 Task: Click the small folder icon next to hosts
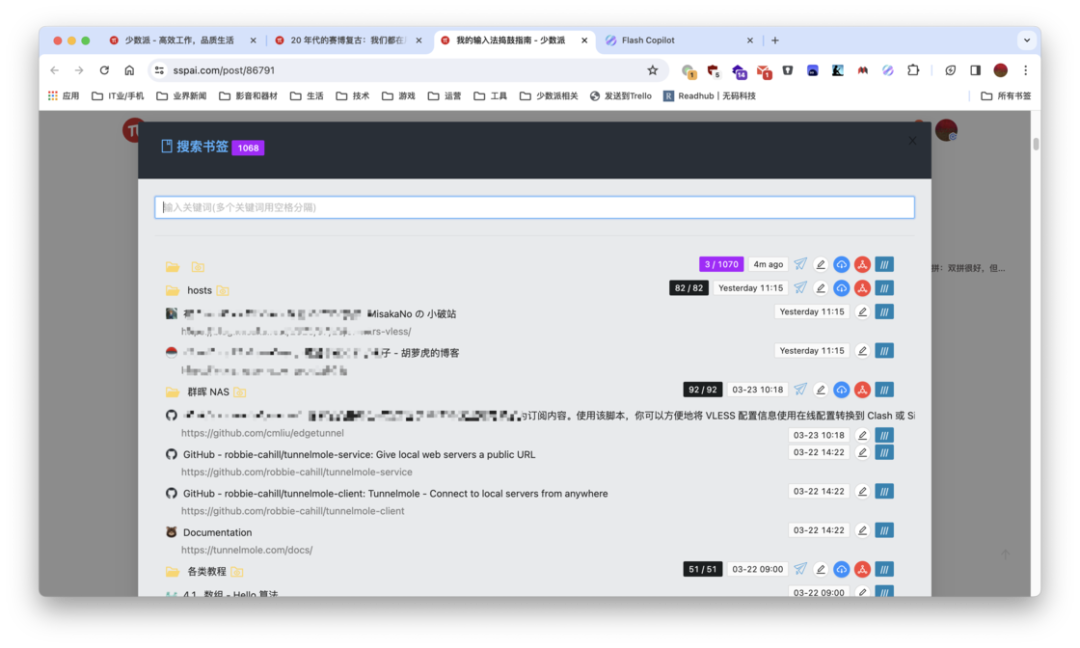(222, 291)
